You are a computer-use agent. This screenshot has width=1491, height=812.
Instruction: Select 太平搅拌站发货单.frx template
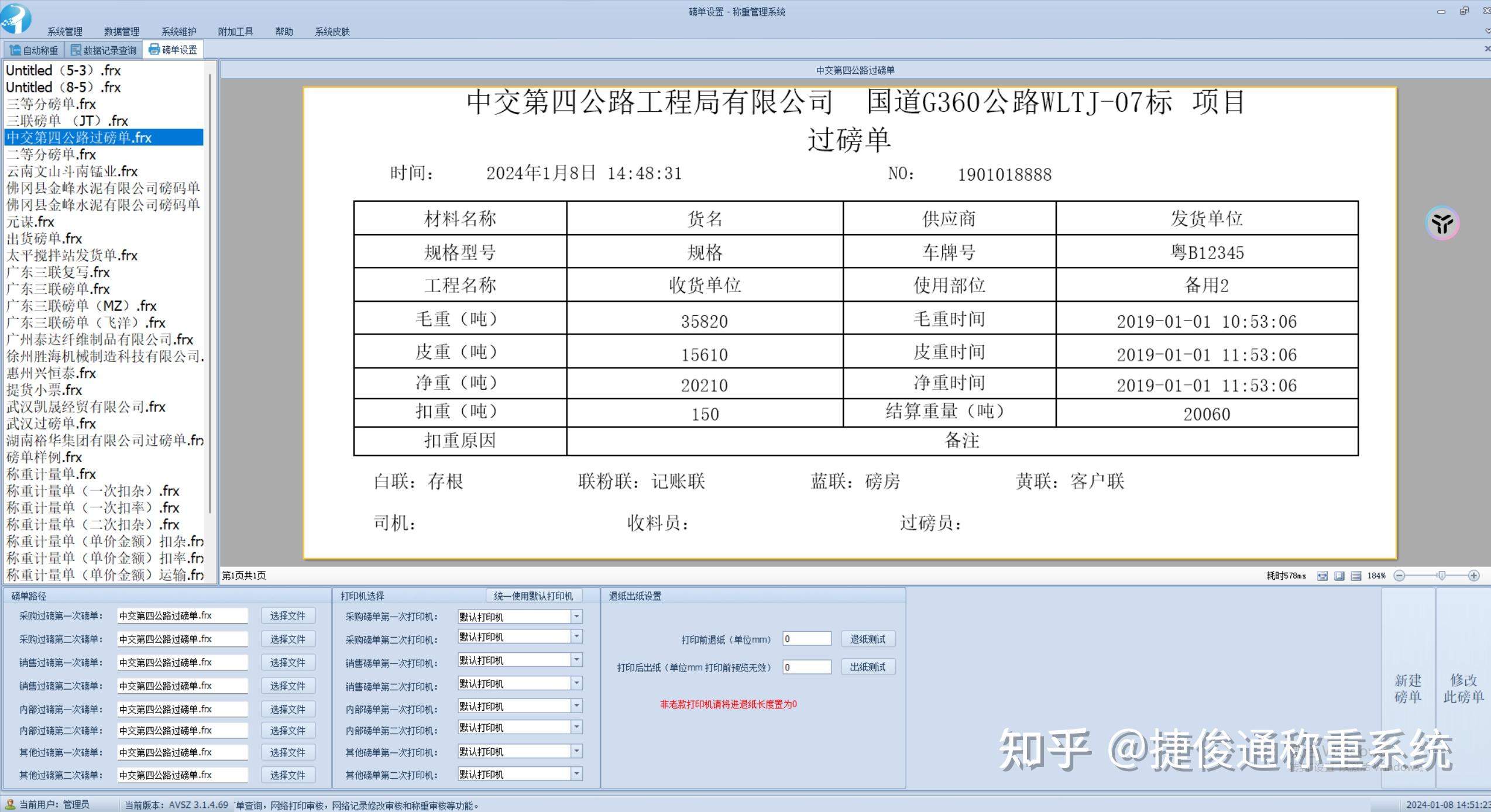click(x=104, y=256)
